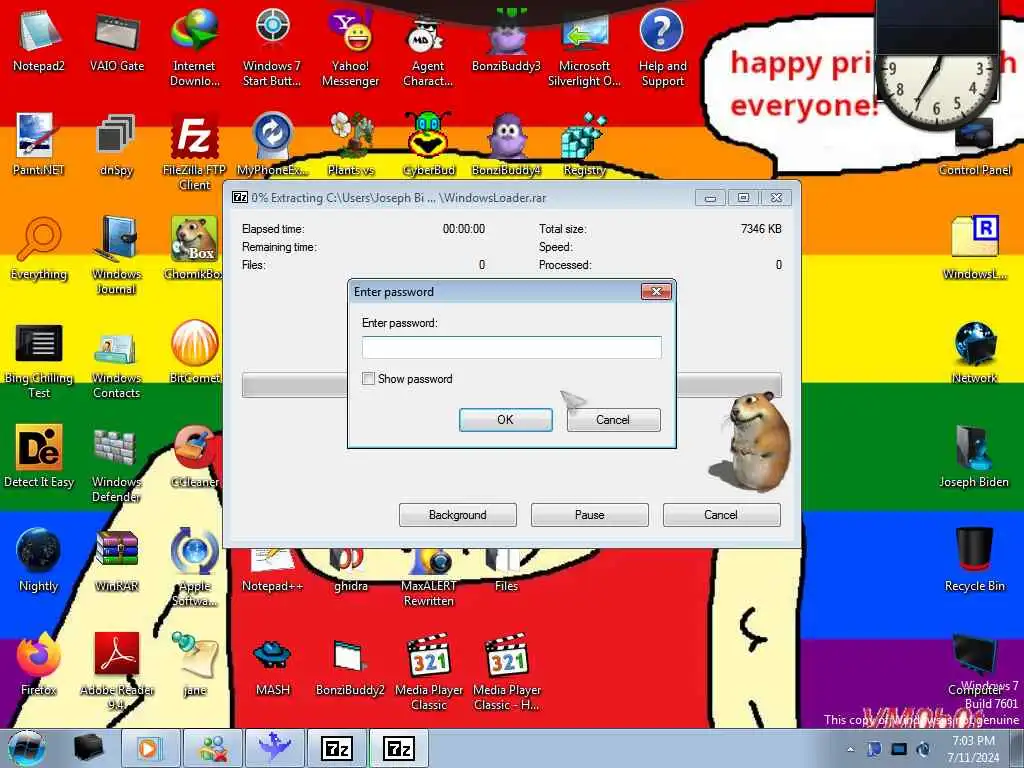
Task: Launch CCleaner
Action: click(195, 457)
